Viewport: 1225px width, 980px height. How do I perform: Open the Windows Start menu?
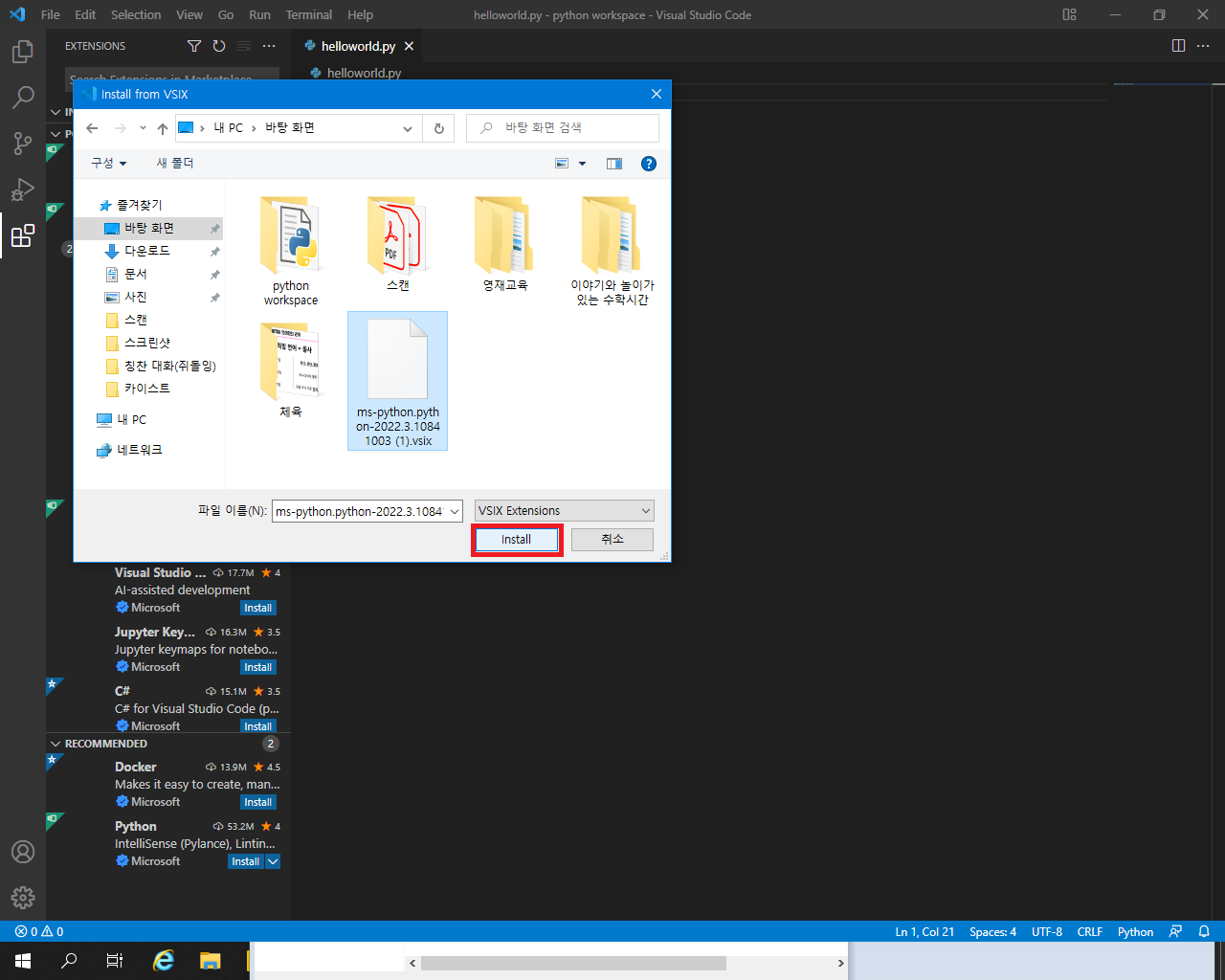[23, 961]
